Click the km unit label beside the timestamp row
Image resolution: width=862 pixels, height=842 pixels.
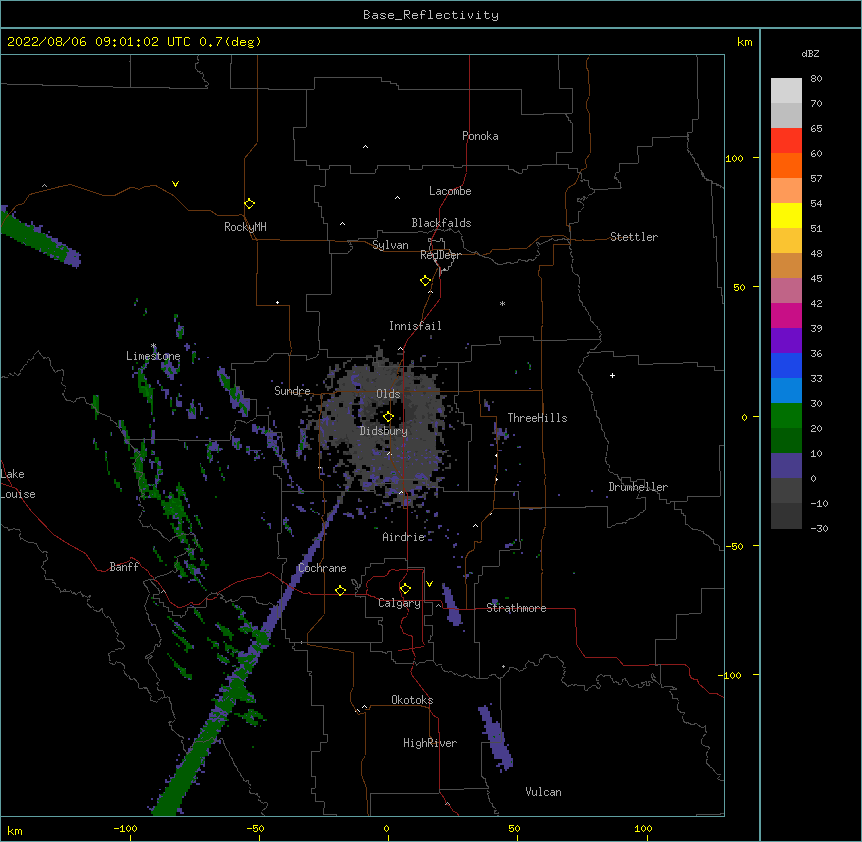[x=745, y=42]
